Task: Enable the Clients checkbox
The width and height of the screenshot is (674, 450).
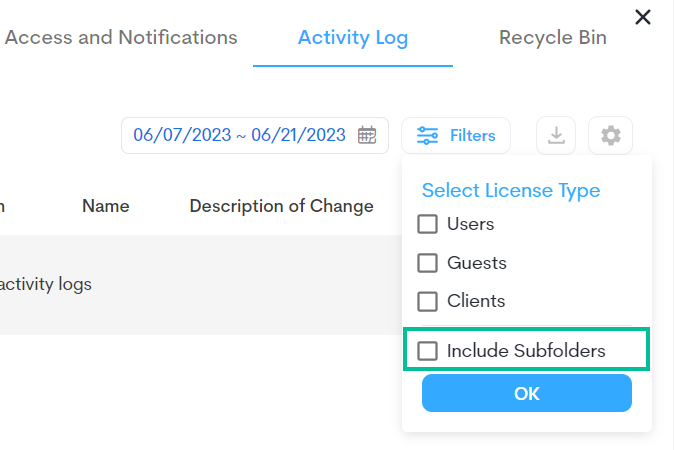Action: (428, 301)
